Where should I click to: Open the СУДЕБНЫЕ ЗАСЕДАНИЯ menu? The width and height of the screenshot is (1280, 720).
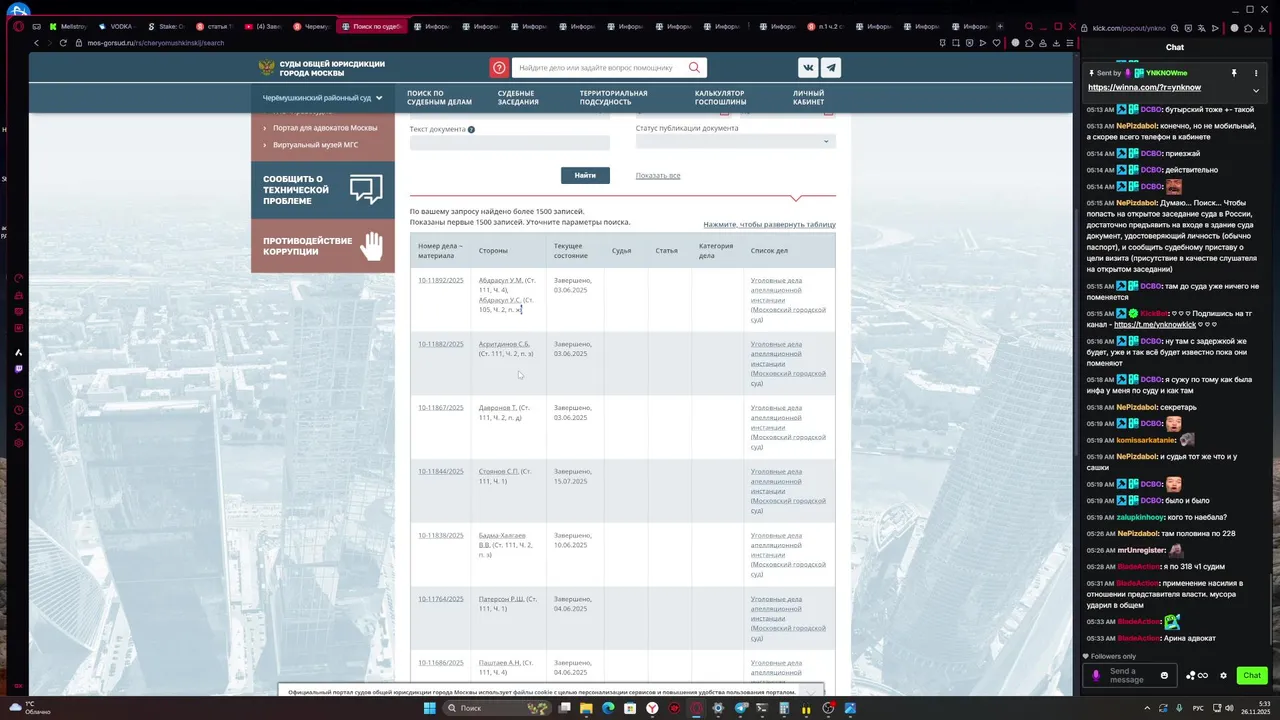coord(518,98)
